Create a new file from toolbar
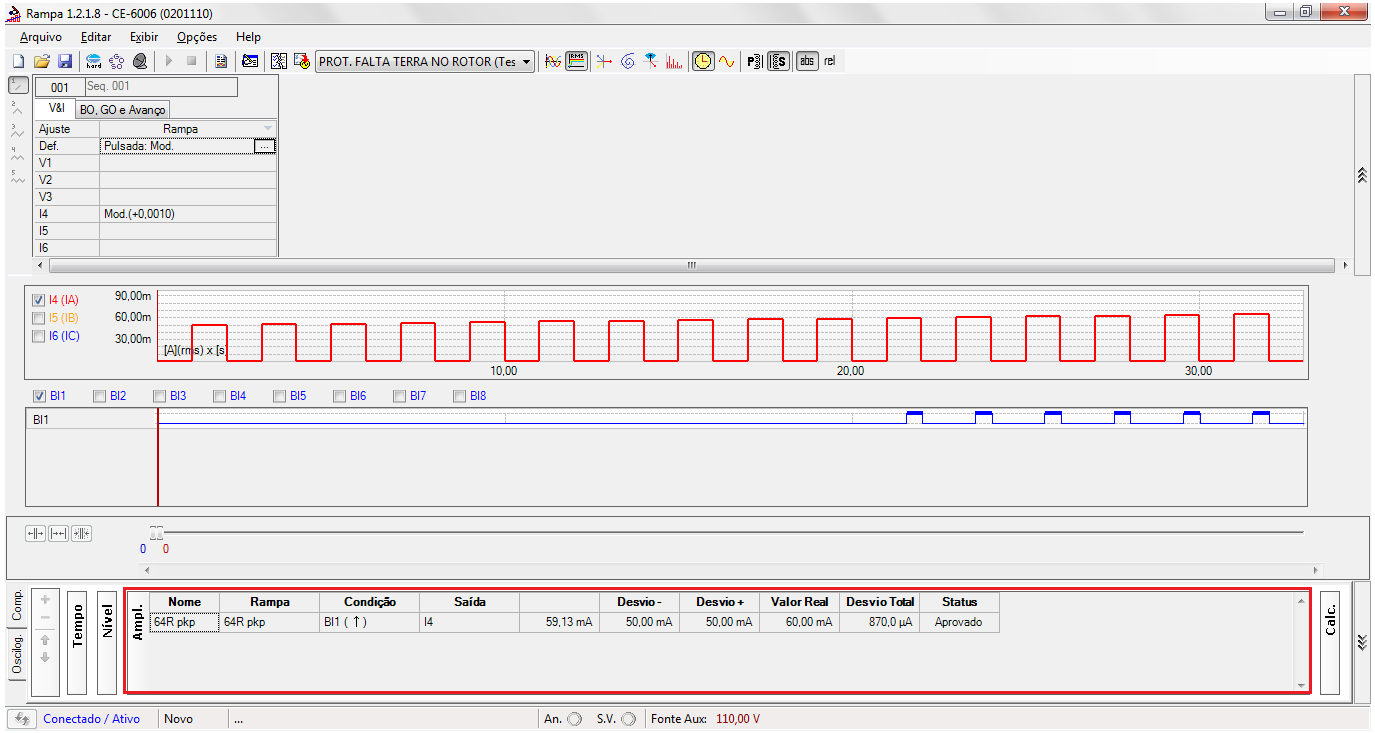 [18, 61]
